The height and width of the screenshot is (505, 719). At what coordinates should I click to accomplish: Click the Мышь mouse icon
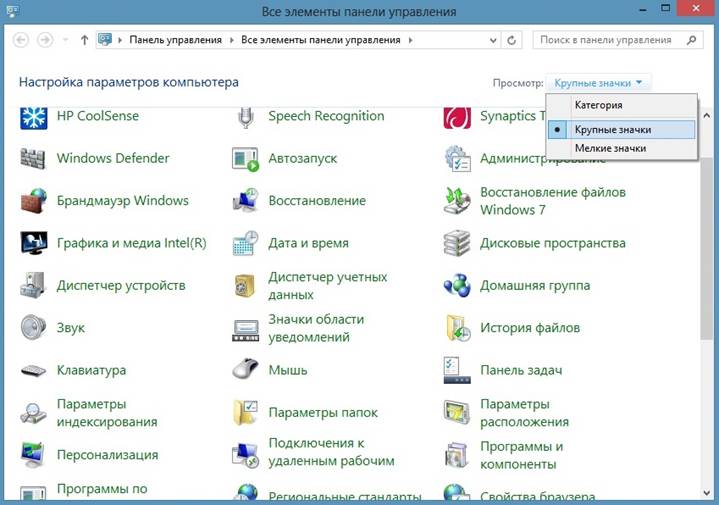pyautogui.click(x=245, y=369)
